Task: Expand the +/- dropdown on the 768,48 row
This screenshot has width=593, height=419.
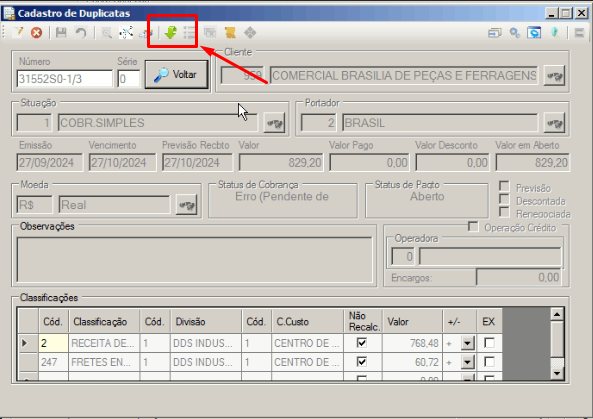Action: [x=467, y=343]
